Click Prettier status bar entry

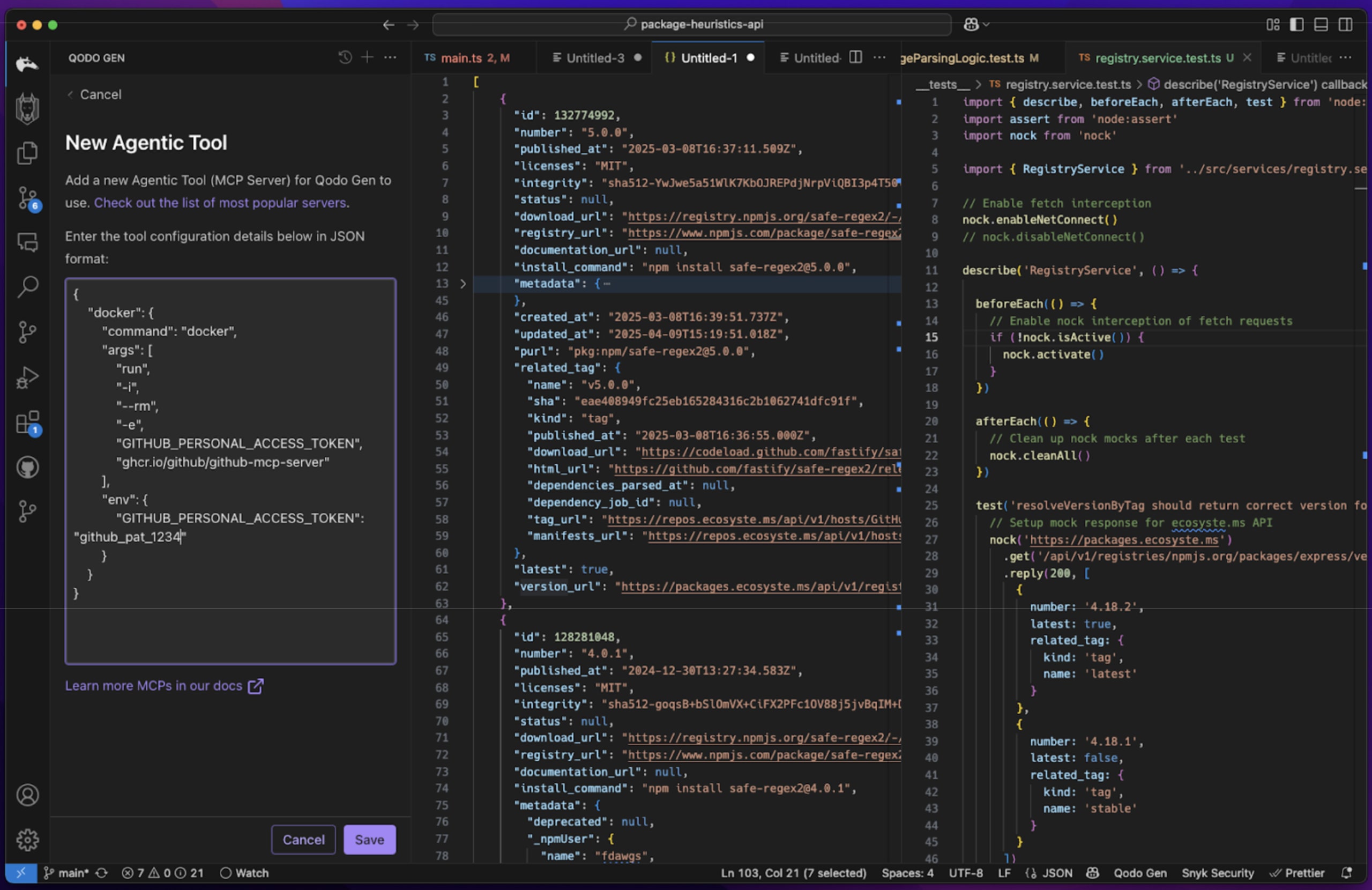1297,873
